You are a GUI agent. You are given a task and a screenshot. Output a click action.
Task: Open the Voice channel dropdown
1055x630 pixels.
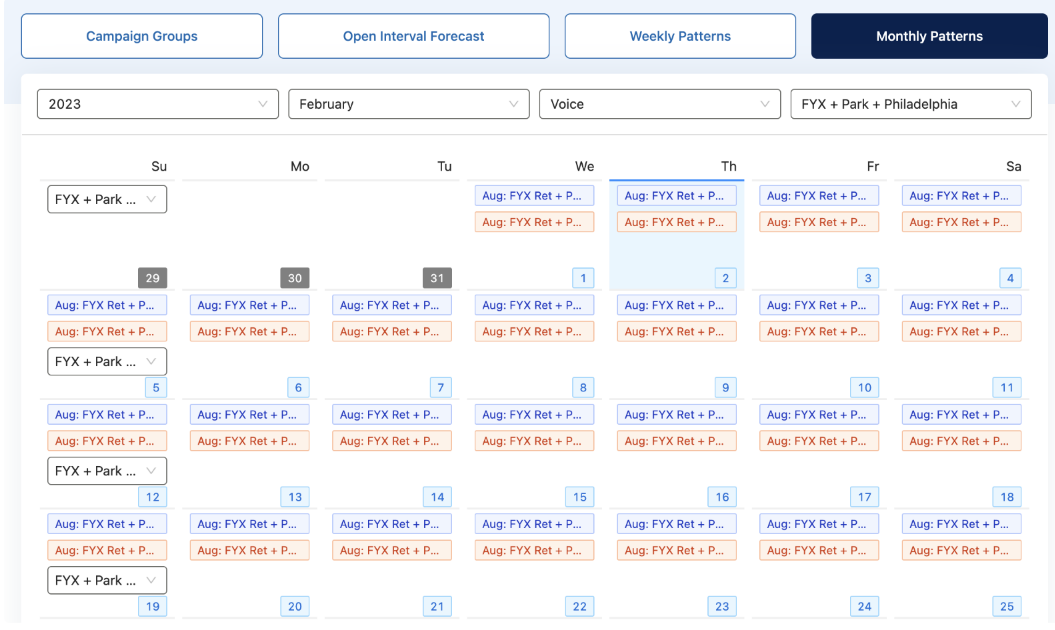tap(659, 103)
